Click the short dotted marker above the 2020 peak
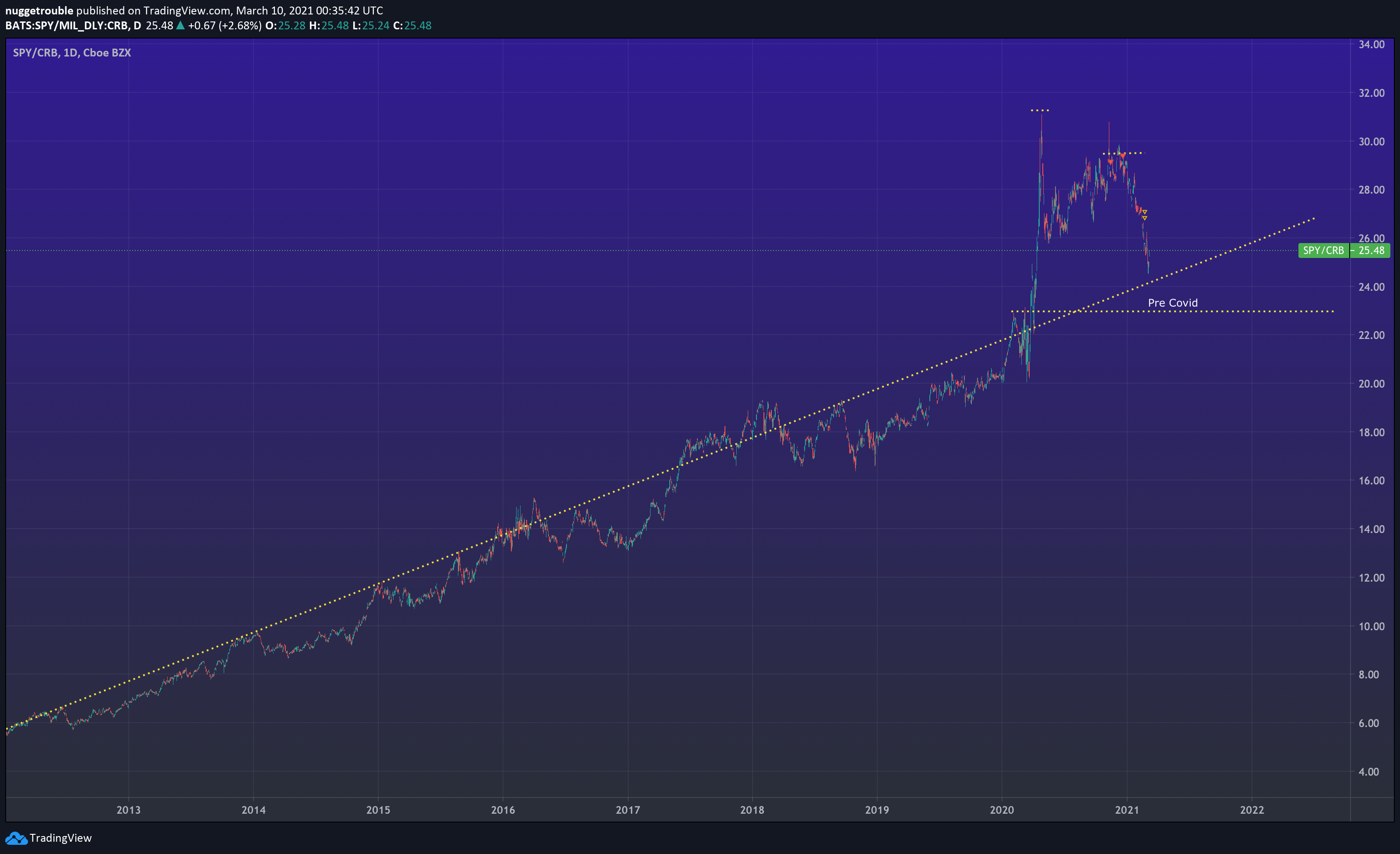Image resolution: width=1400 pixels, height=854 pixels. 1040,110
